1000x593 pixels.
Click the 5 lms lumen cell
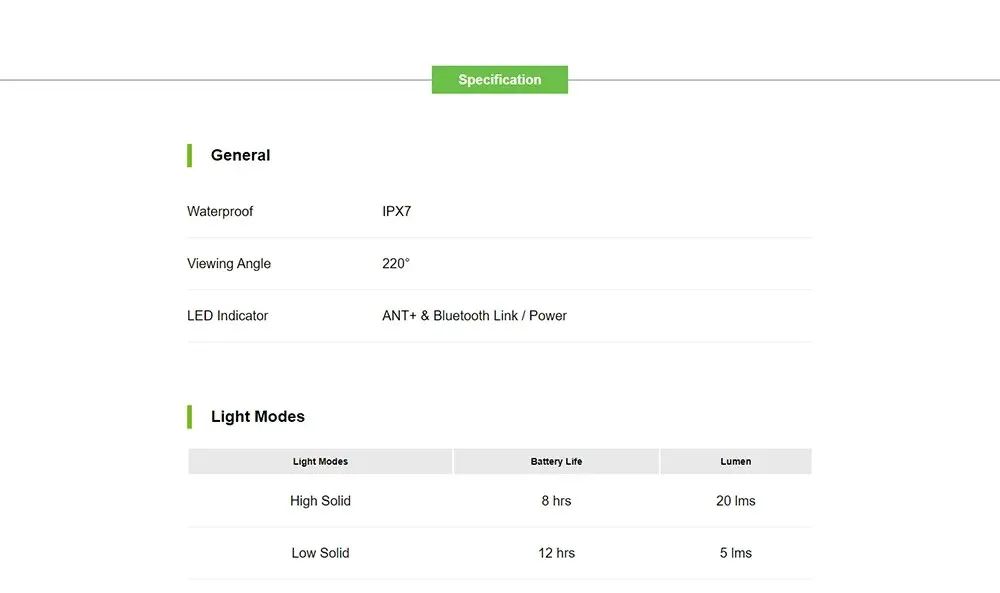(x=735, y=553)
